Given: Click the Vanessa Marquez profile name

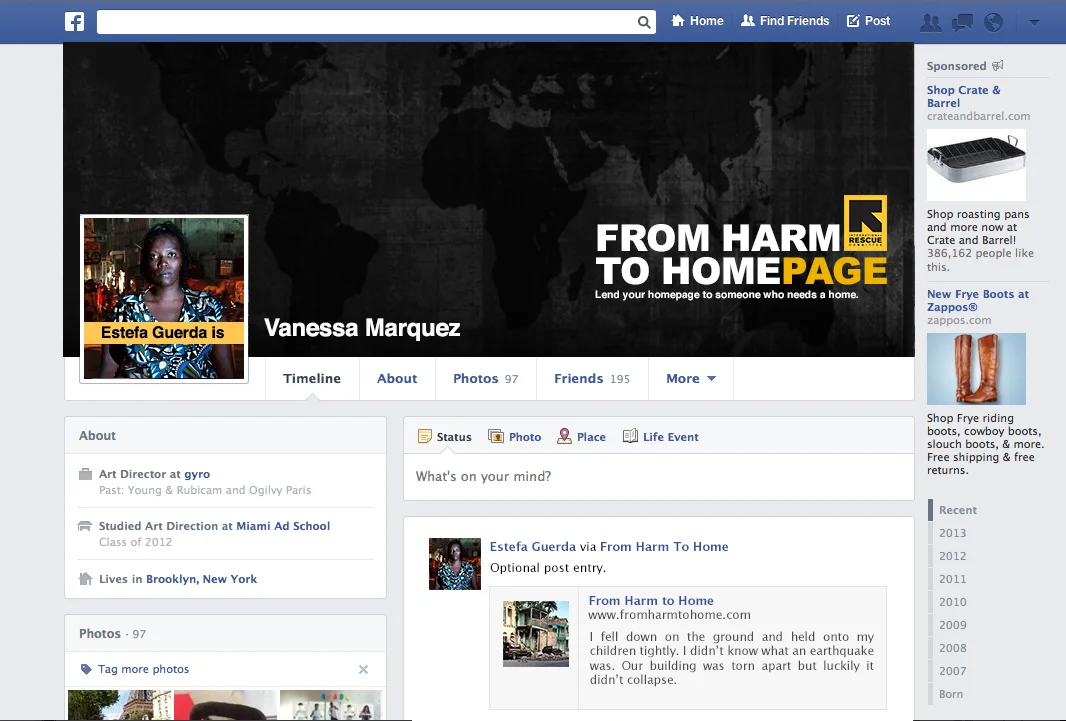Looking at the screenshot, I should (362, 328).
